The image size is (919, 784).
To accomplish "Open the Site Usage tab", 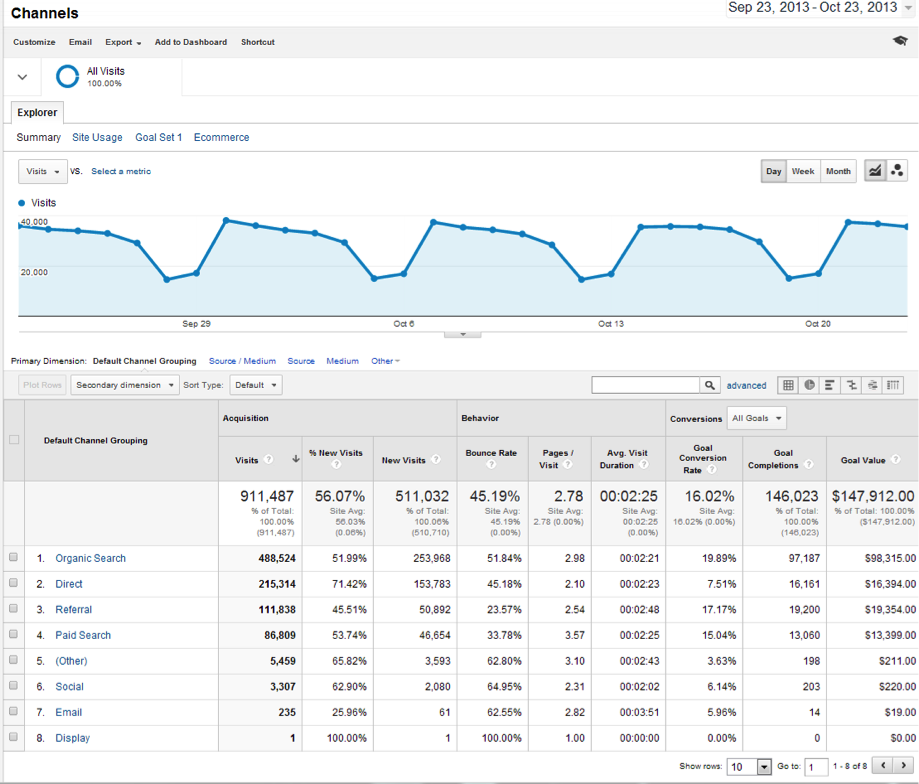I will click(97, 137).
